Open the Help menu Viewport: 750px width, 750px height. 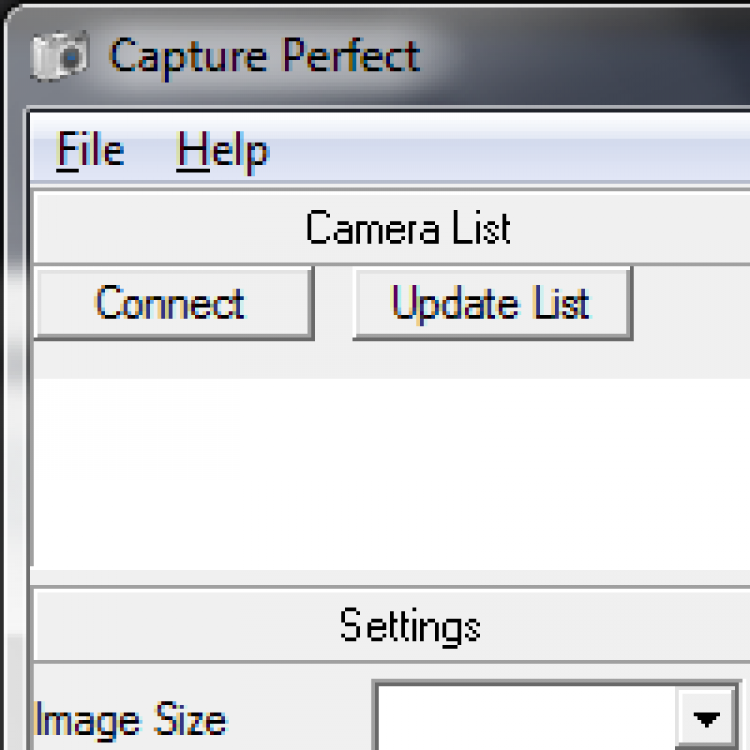223,151
